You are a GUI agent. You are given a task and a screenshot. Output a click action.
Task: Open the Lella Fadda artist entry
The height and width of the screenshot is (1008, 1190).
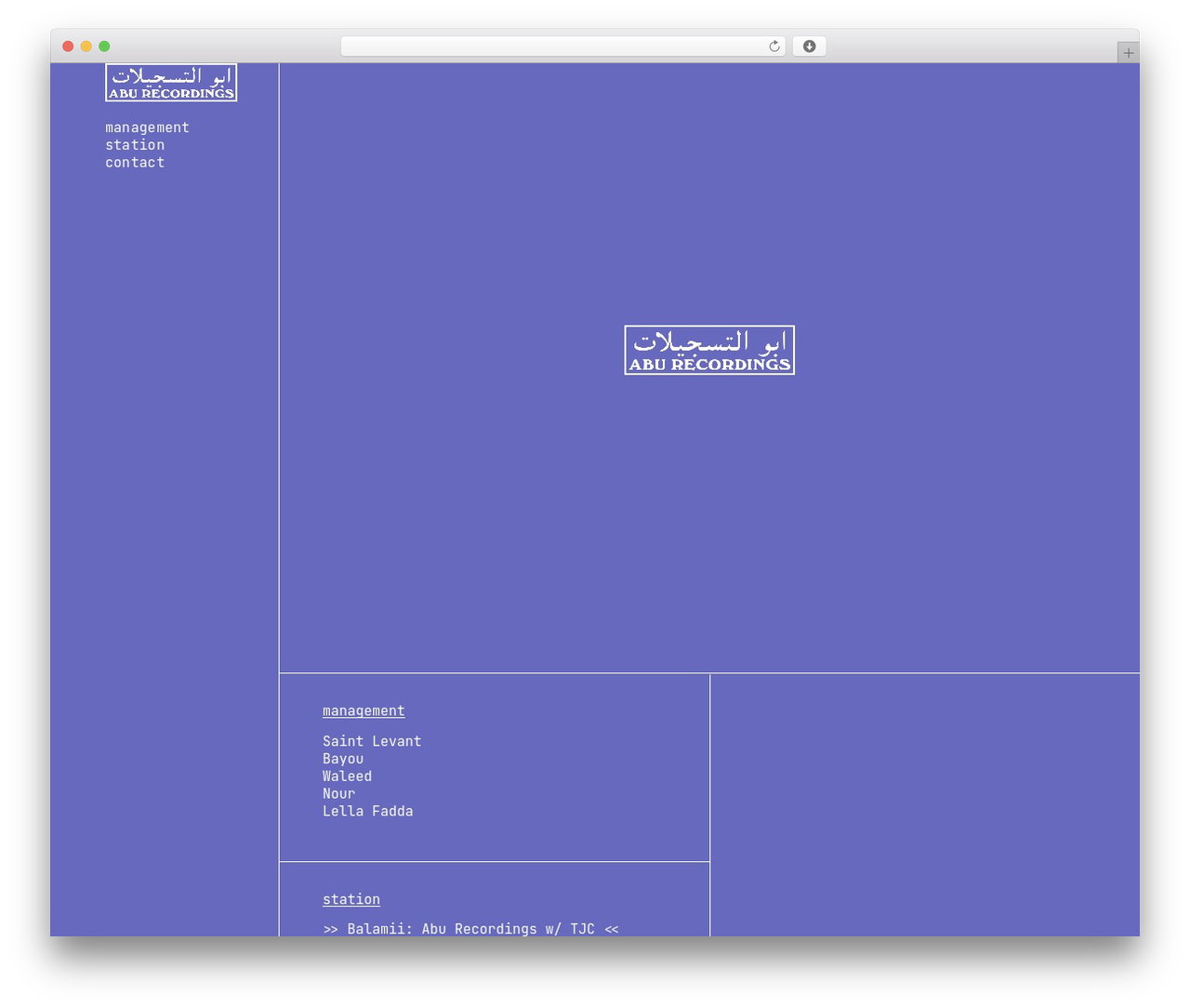coord(368,812)
